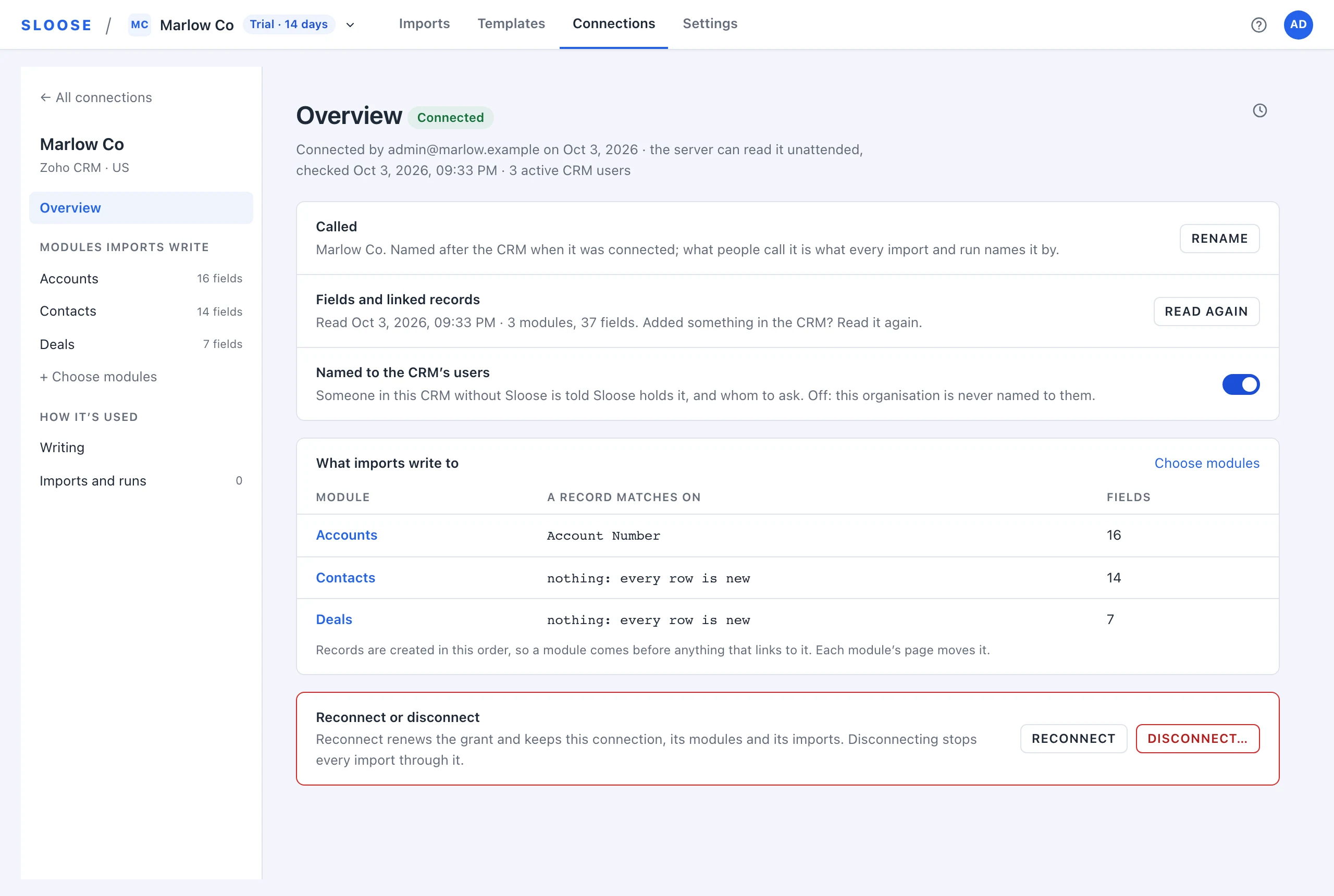Click the Trial · 14 days badge

[289, 24]
